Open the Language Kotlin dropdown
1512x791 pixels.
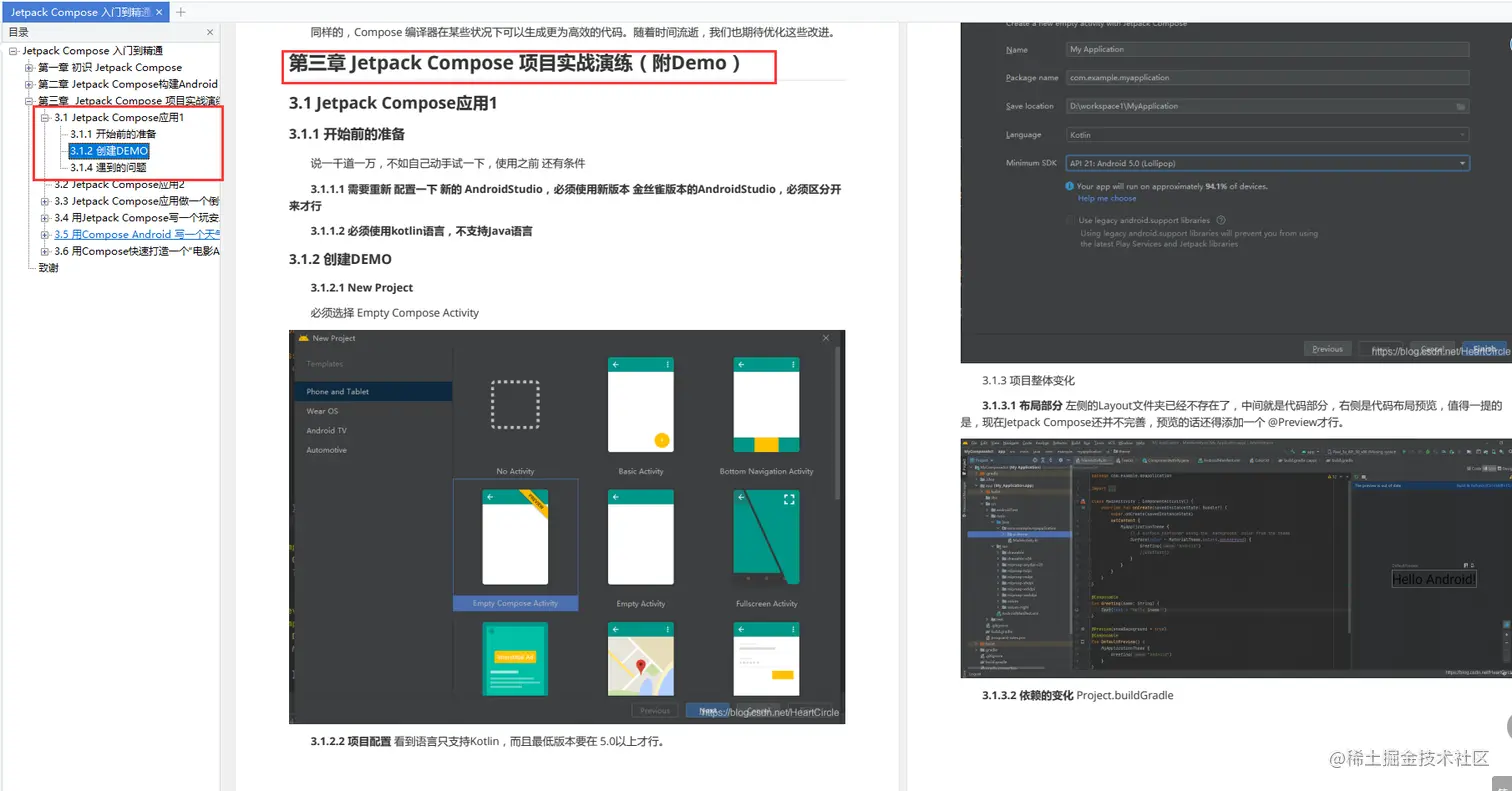[1267, 134]
